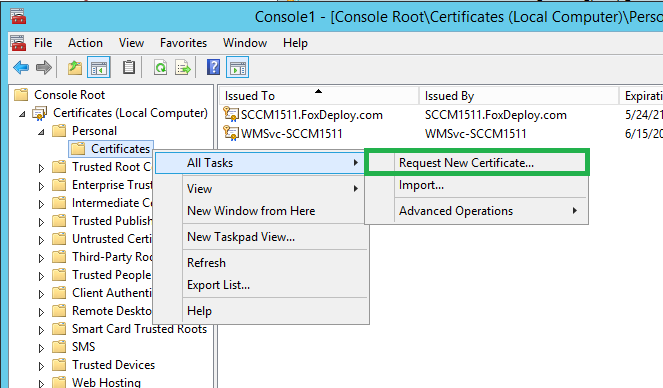Image resolution: width=663 pixels, height=388 pixels.
Task: Select the SCCM1511.FoxDeploy.com certificate row
Action: click(441, 115)
